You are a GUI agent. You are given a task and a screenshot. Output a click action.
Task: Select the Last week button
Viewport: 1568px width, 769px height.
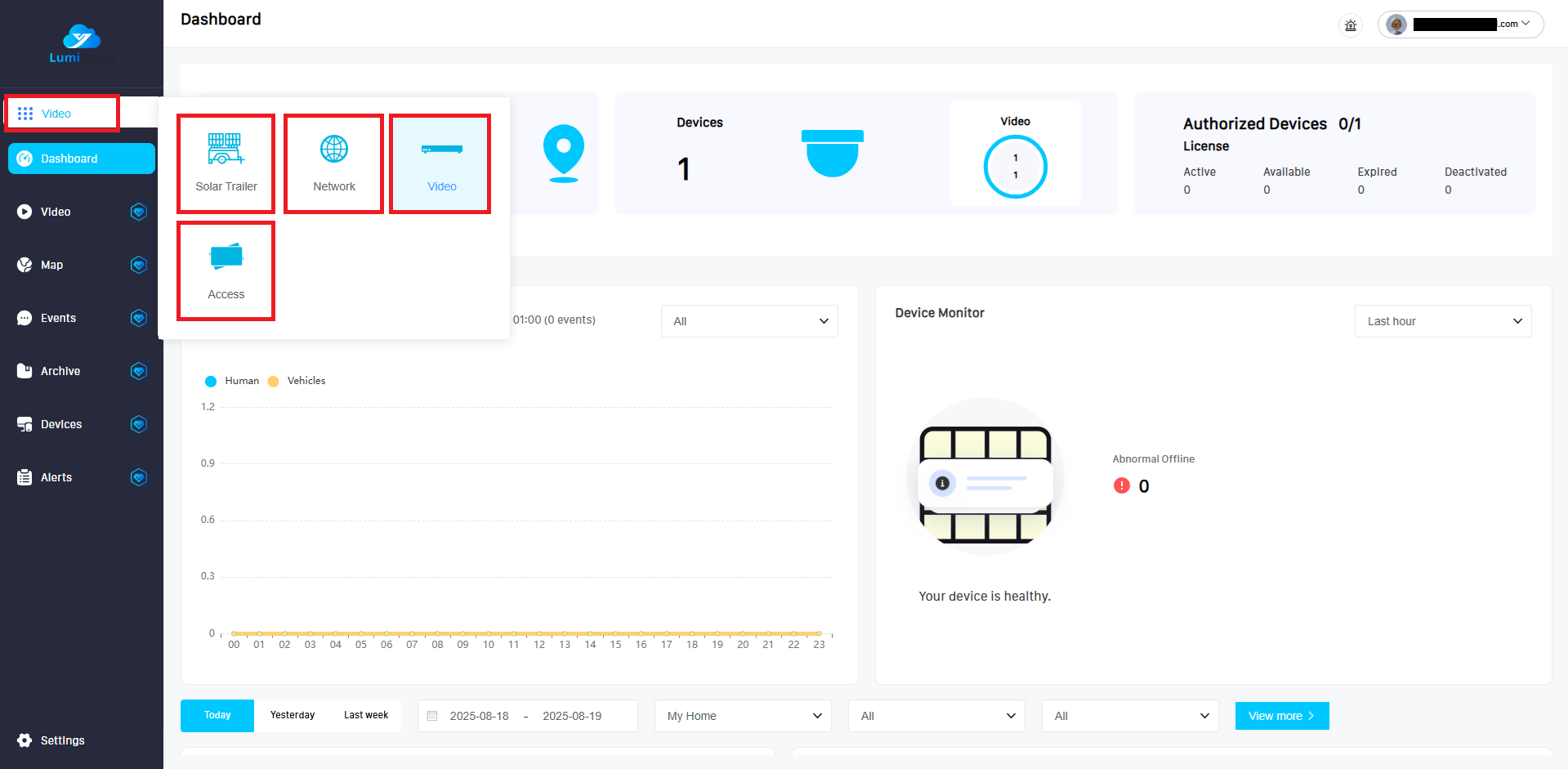(x=365, y=715)
